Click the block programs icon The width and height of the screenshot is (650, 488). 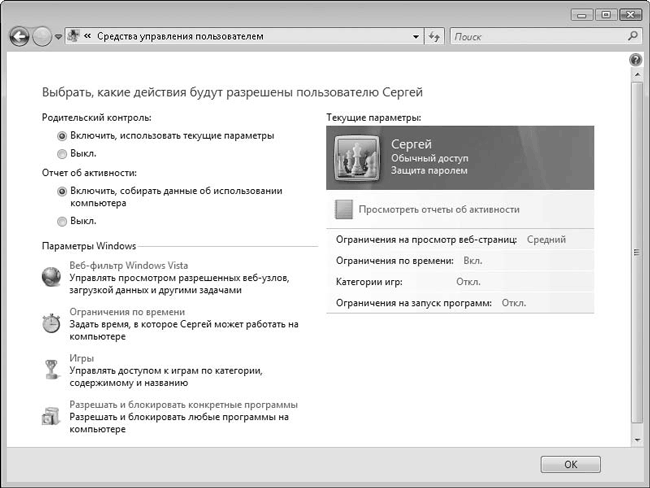coord(51,415)
